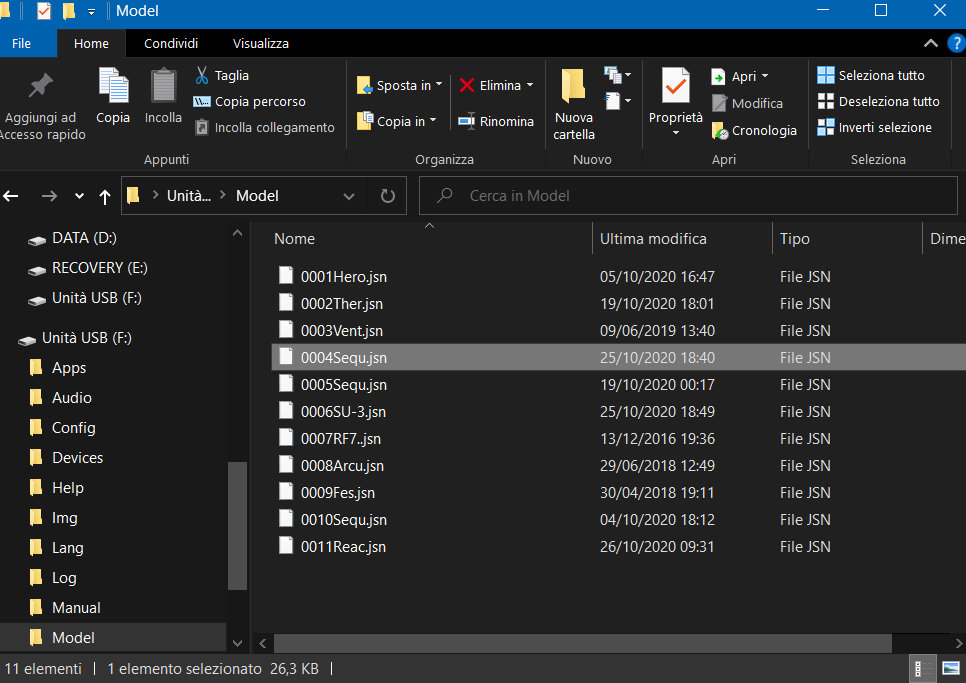966x683 pixels.
Task: Click the Incolla clipboard icon
Action: coord(163,86)
